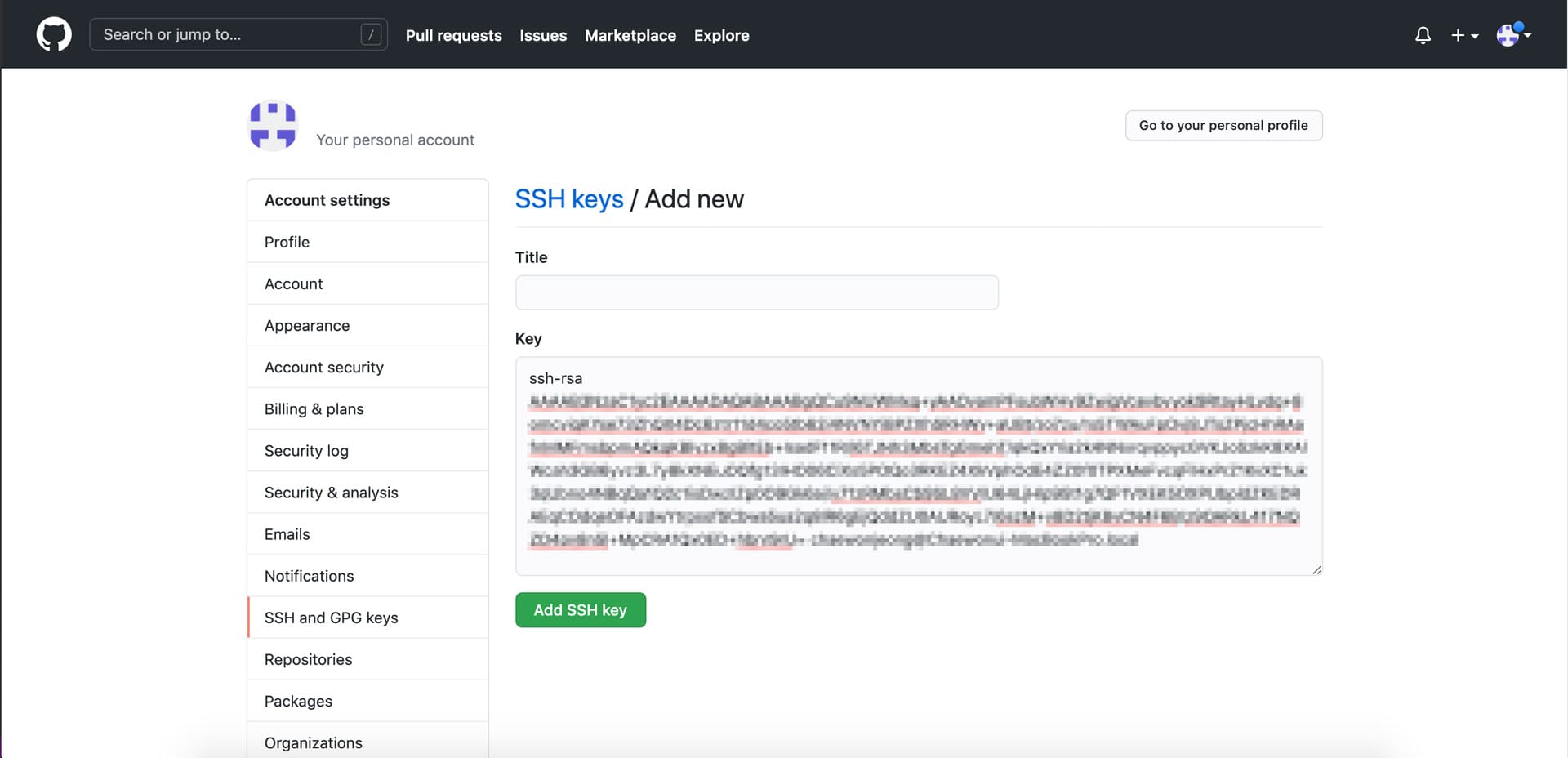Open your profile avatar menu
The height and width of the screenshot is (758, 1568).
pyautogui.click(x=1510, y=35)
